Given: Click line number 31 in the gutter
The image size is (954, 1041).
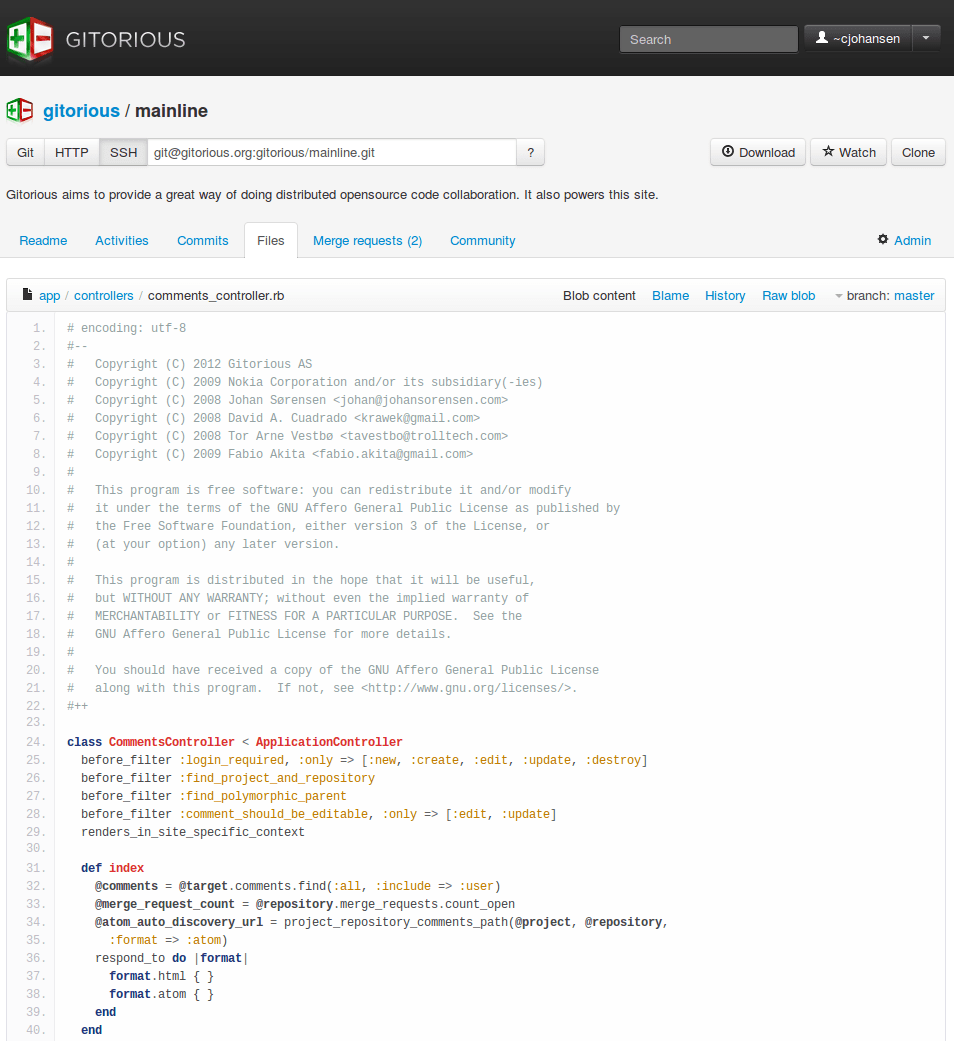Looking at the screenshot, I should [36, 868].
